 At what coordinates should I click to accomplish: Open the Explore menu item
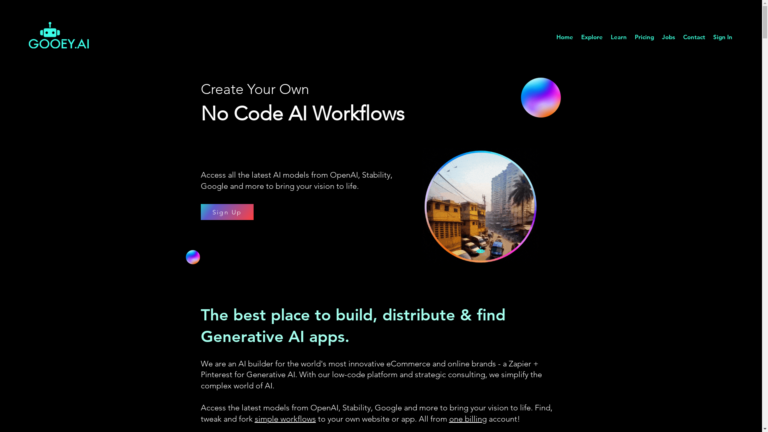(x=591, y=37)
